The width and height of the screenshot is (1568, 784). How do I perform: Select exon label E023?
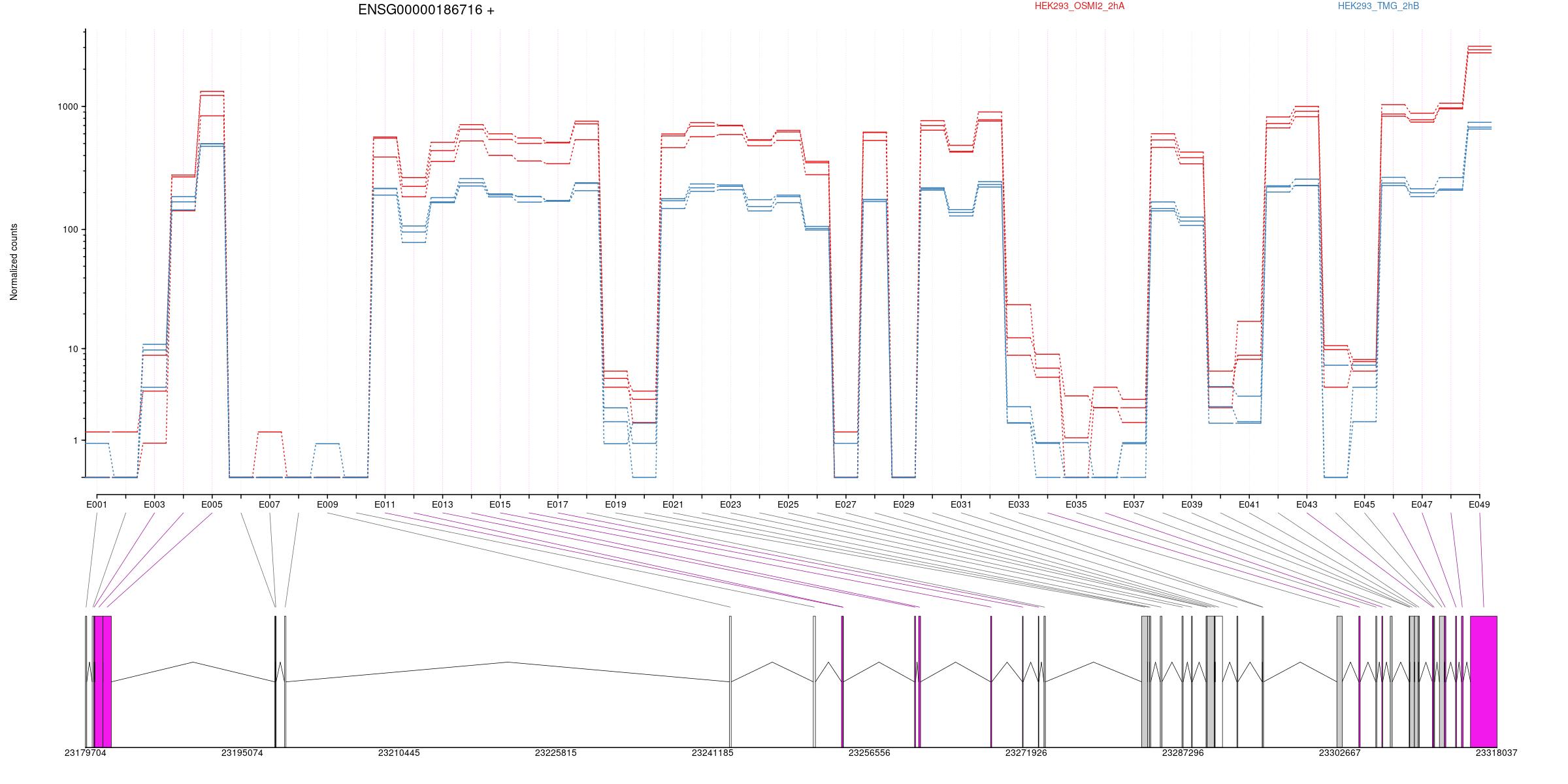(x=730, y=504)
